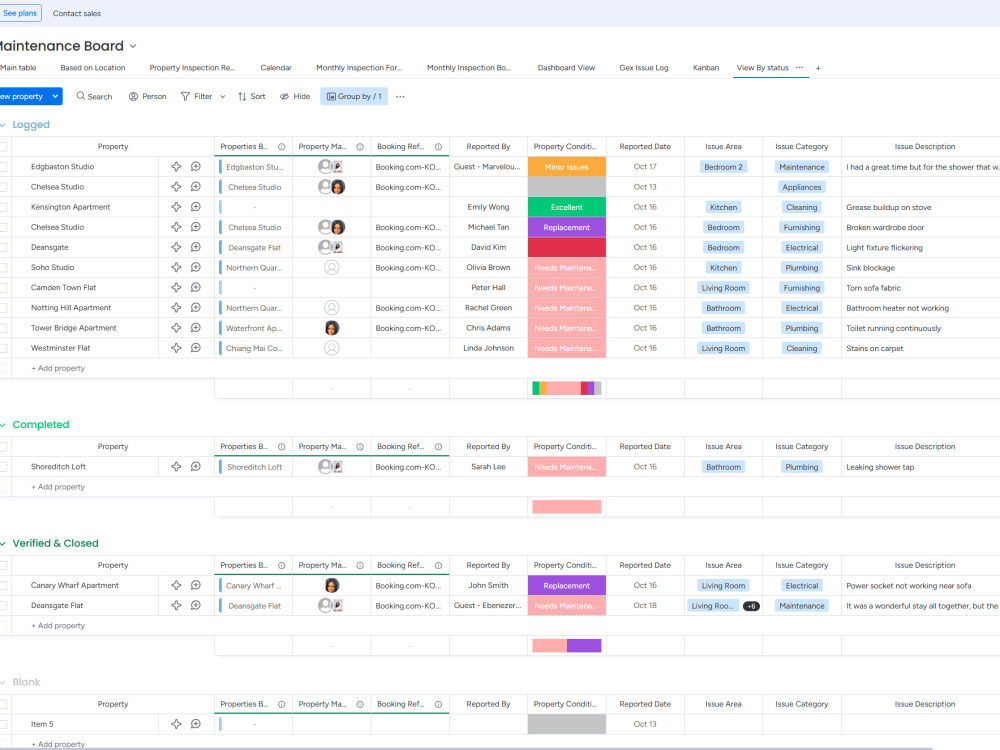Click Minor Issues status on Edgbaston Studio
Screen dimensions: 1000x750
(566, 166)
